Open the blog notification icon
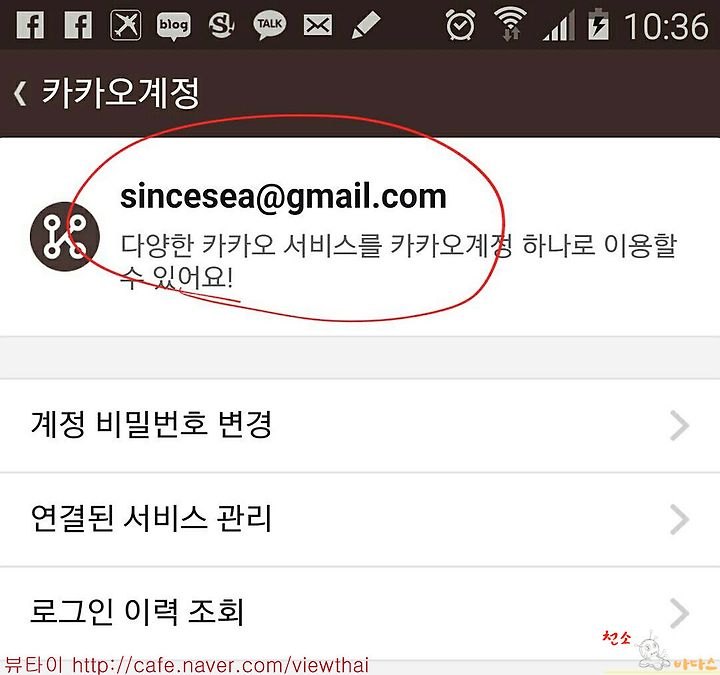Viewport: 720px width, 675px height. [x=173, y=26]
